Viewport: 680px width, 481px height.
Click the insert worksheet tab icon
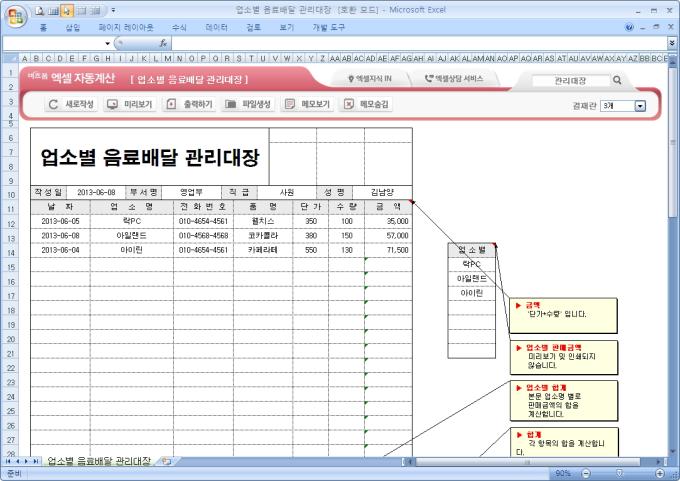pyautogui.click(x=167, y=461)
